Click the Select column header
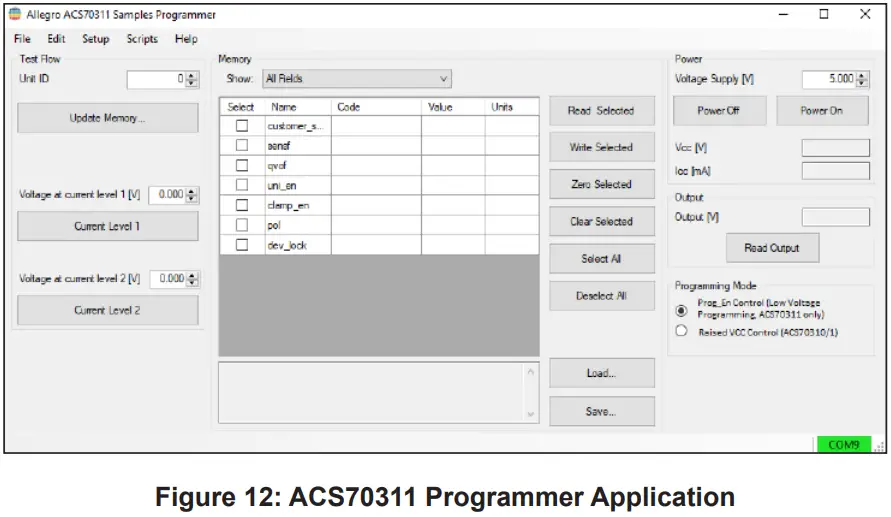 [241, 107]
